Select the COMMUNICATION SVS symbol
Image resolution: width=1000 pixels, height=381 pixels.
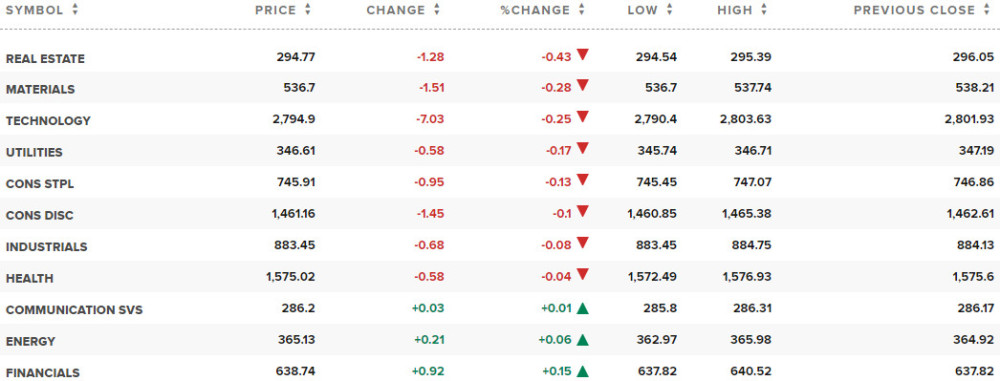click(74, 310)
